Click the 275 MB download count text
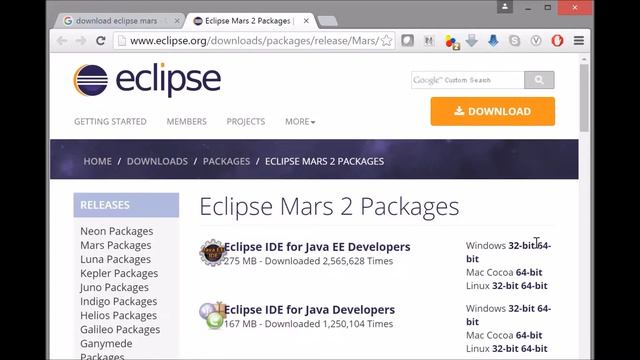 point(308,261)
